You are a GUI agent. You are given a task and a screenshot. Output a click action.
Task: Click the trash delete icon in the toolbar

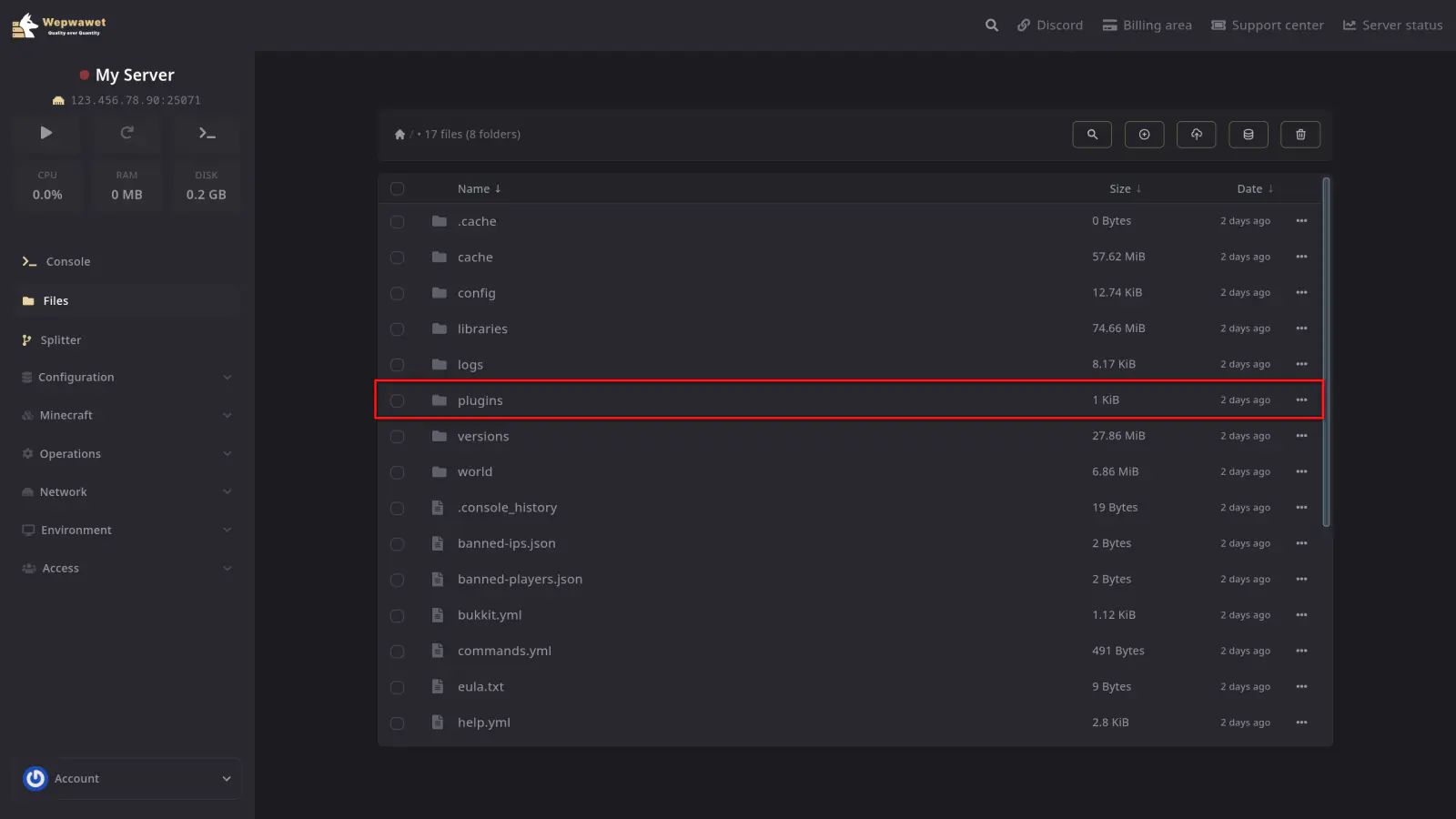point(1300,135)
